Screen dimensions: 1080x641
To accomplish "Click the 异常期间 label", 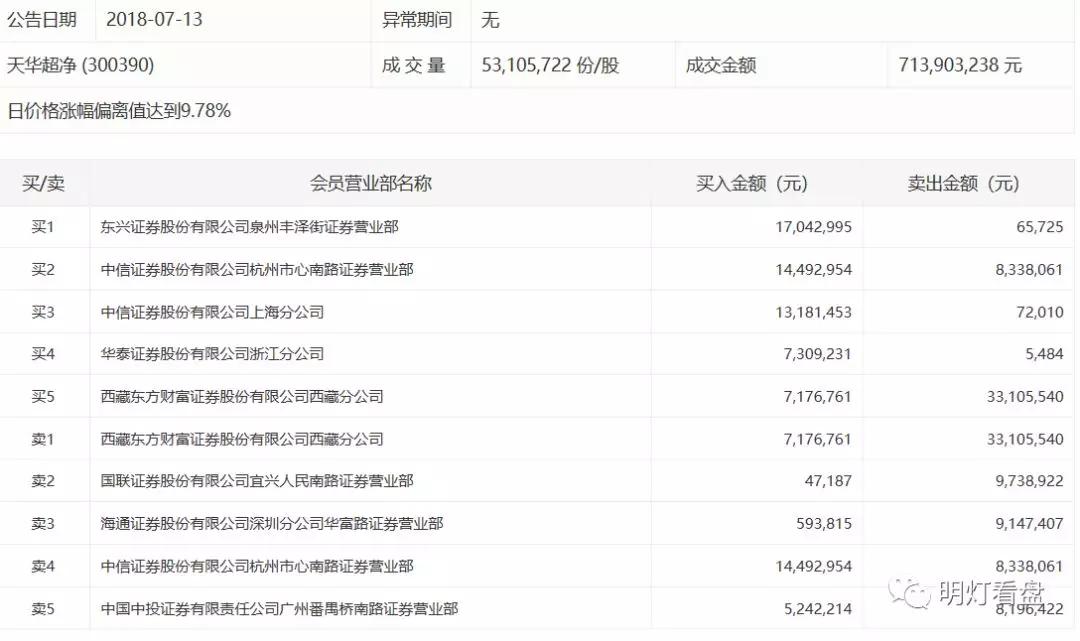I will [x=417, y=19].
